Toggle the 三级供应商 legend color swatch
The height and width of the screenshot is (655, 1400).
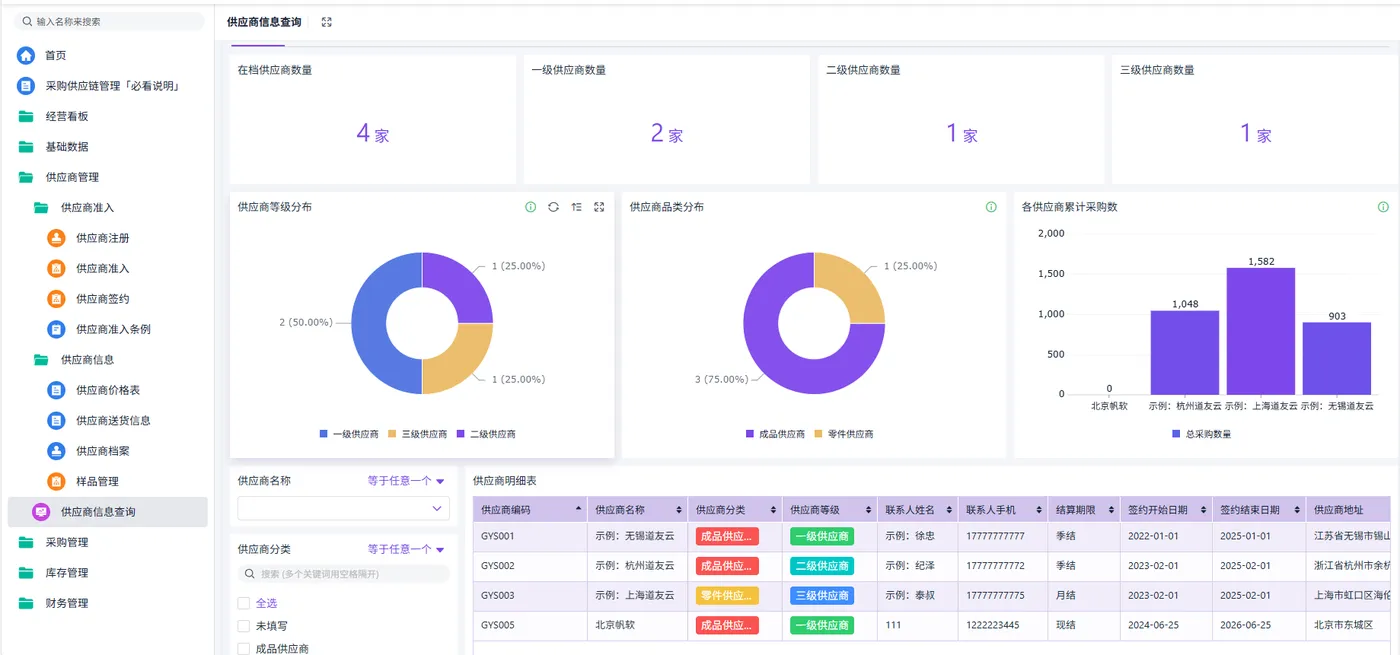pos(393,434)
